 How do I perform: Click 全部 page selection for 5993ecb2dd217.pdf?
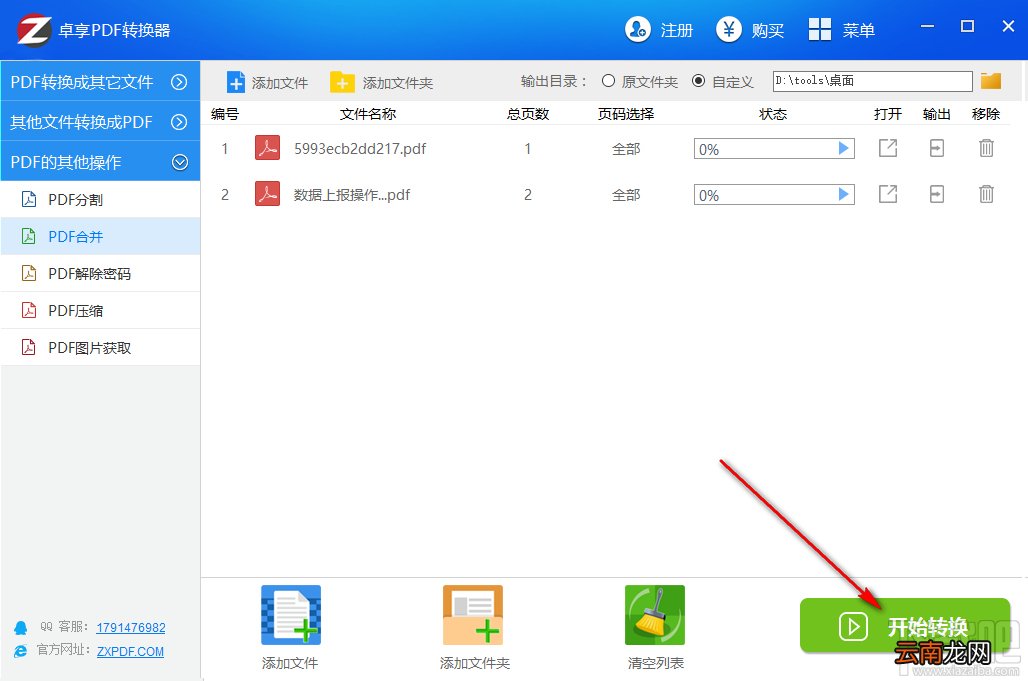click(626, 149)
